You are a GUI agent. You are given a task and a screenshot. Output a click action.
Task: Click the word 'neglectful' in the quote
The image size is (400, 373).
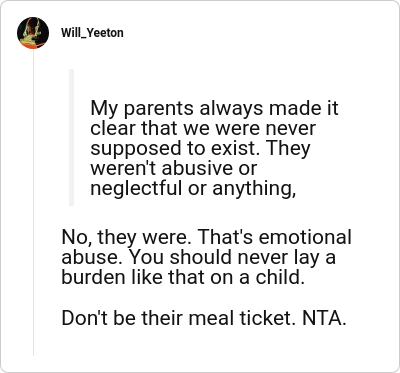137,189
